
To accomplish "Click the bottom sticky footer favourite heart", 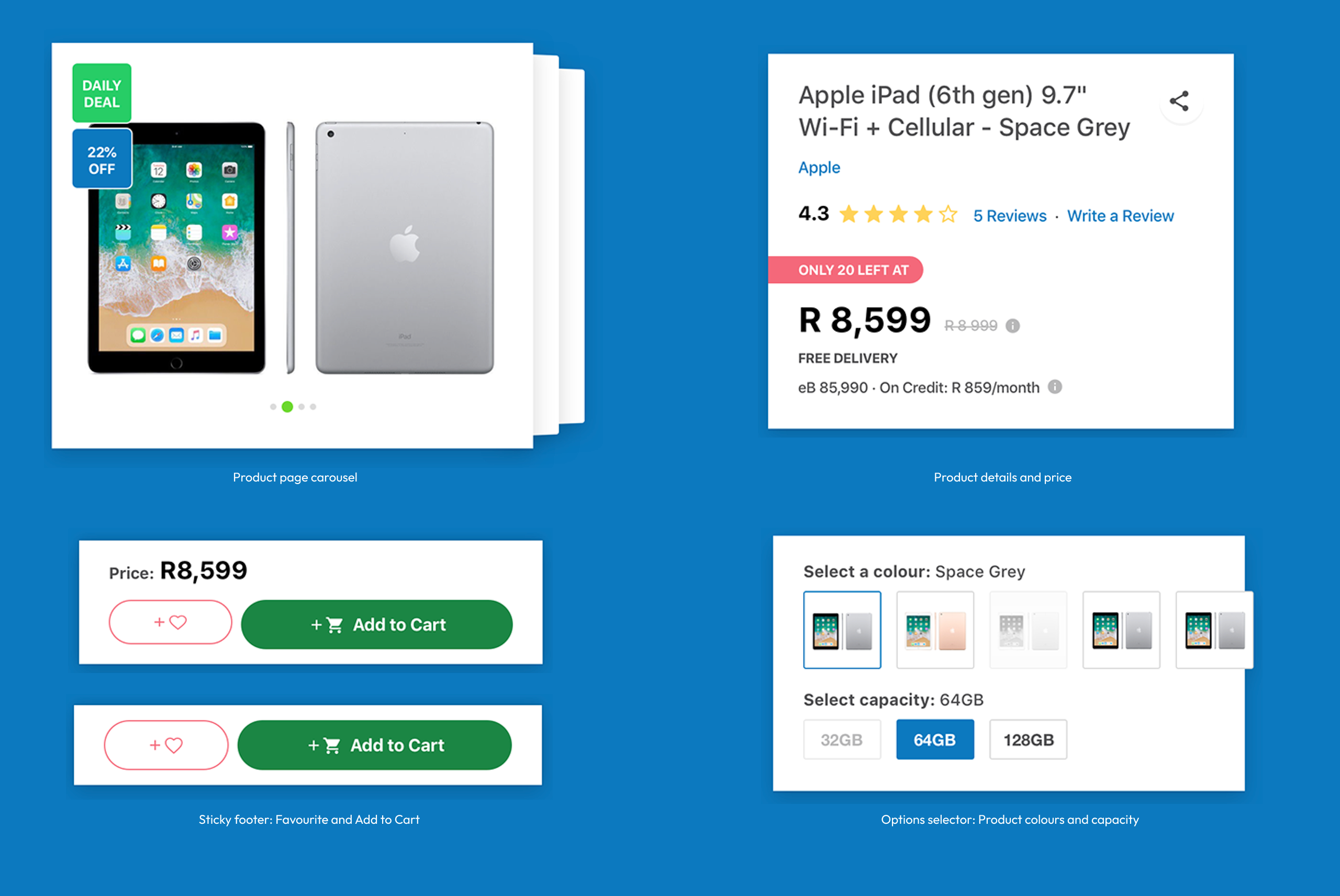I will [x=166, y=745].
